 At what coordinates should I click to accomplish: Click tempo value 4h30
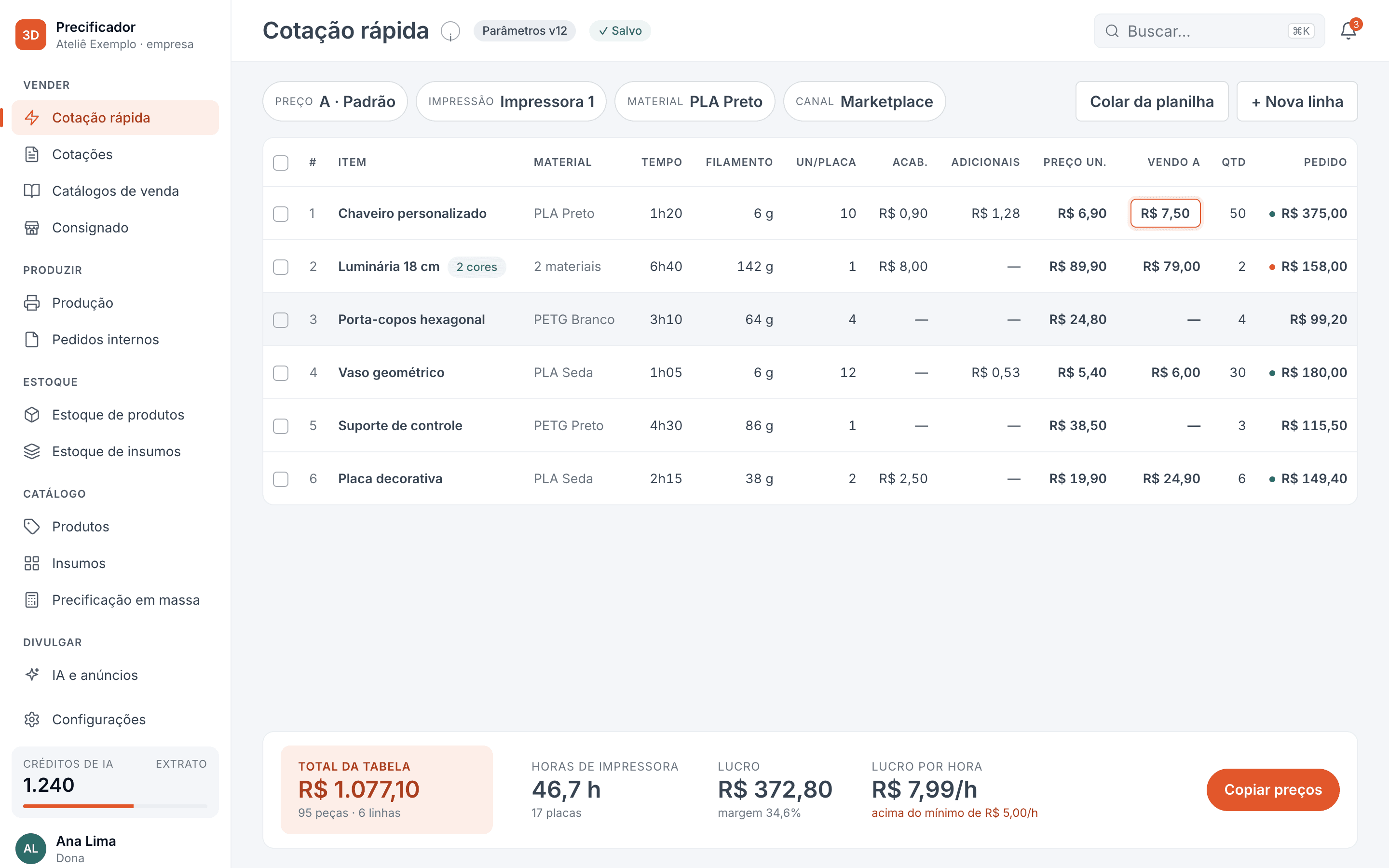point(666,426)
